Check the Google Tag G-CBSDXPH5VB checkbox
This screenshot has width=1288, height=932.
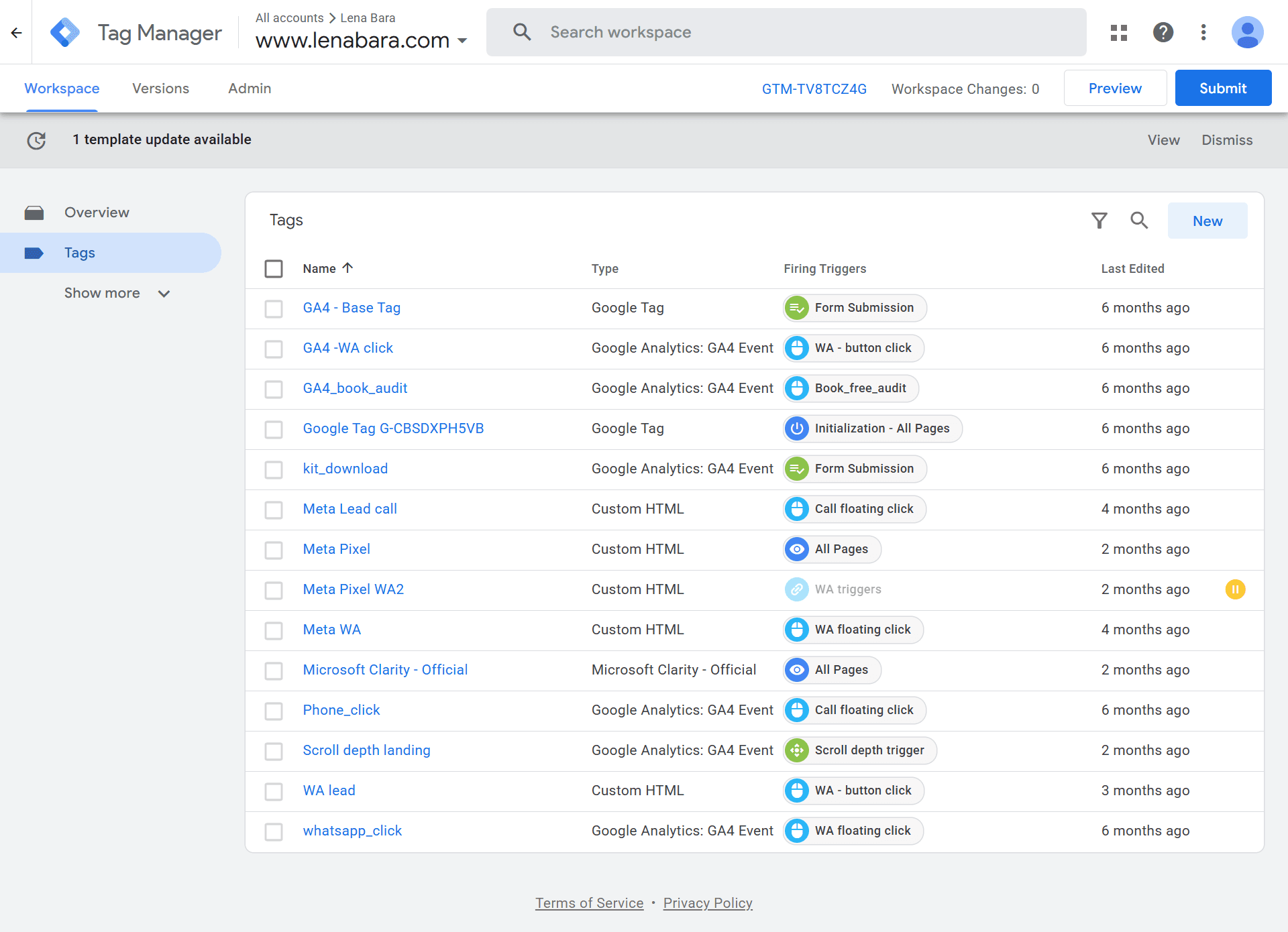[274, 429]
